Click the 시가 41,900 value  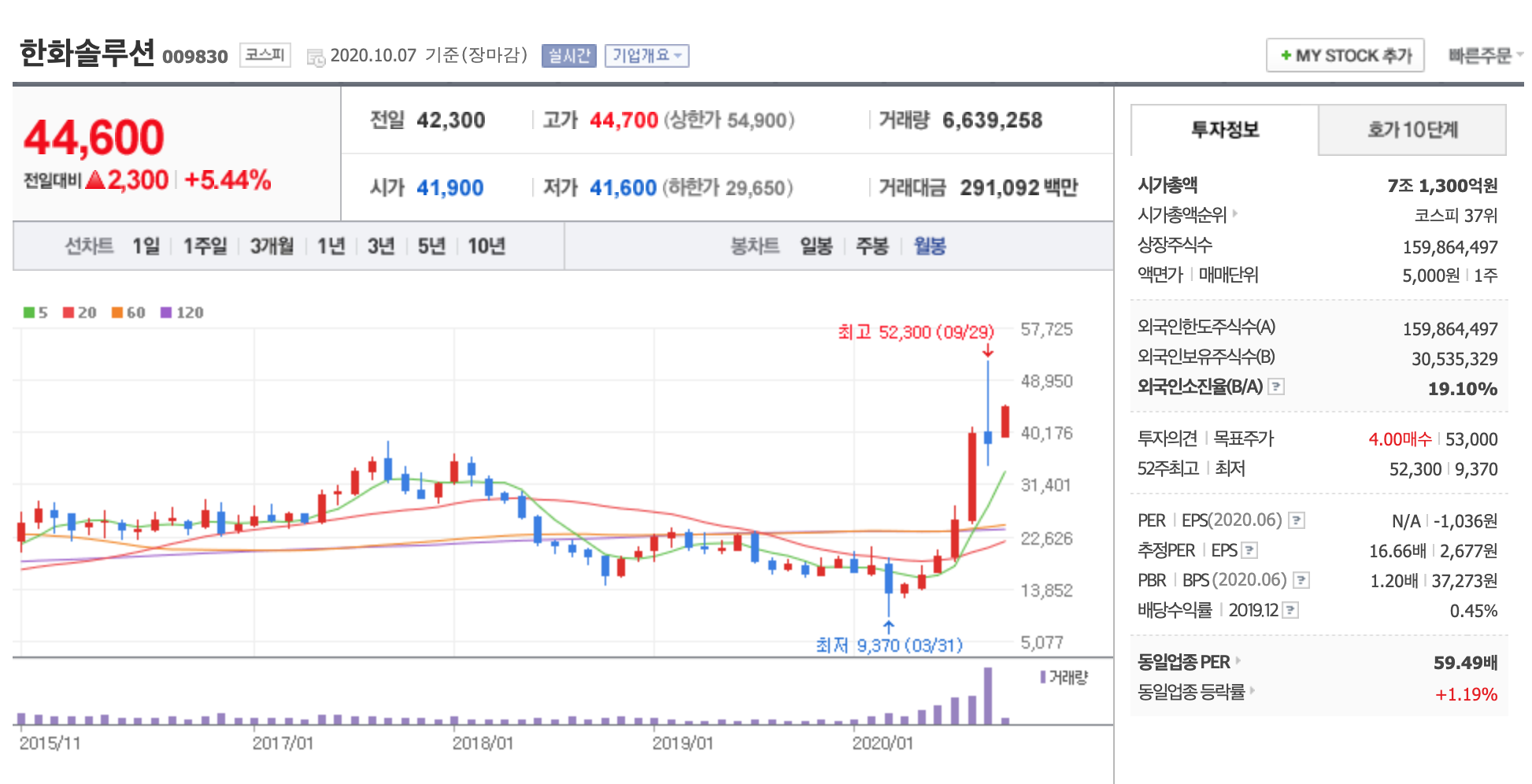[x=450, y=188]
